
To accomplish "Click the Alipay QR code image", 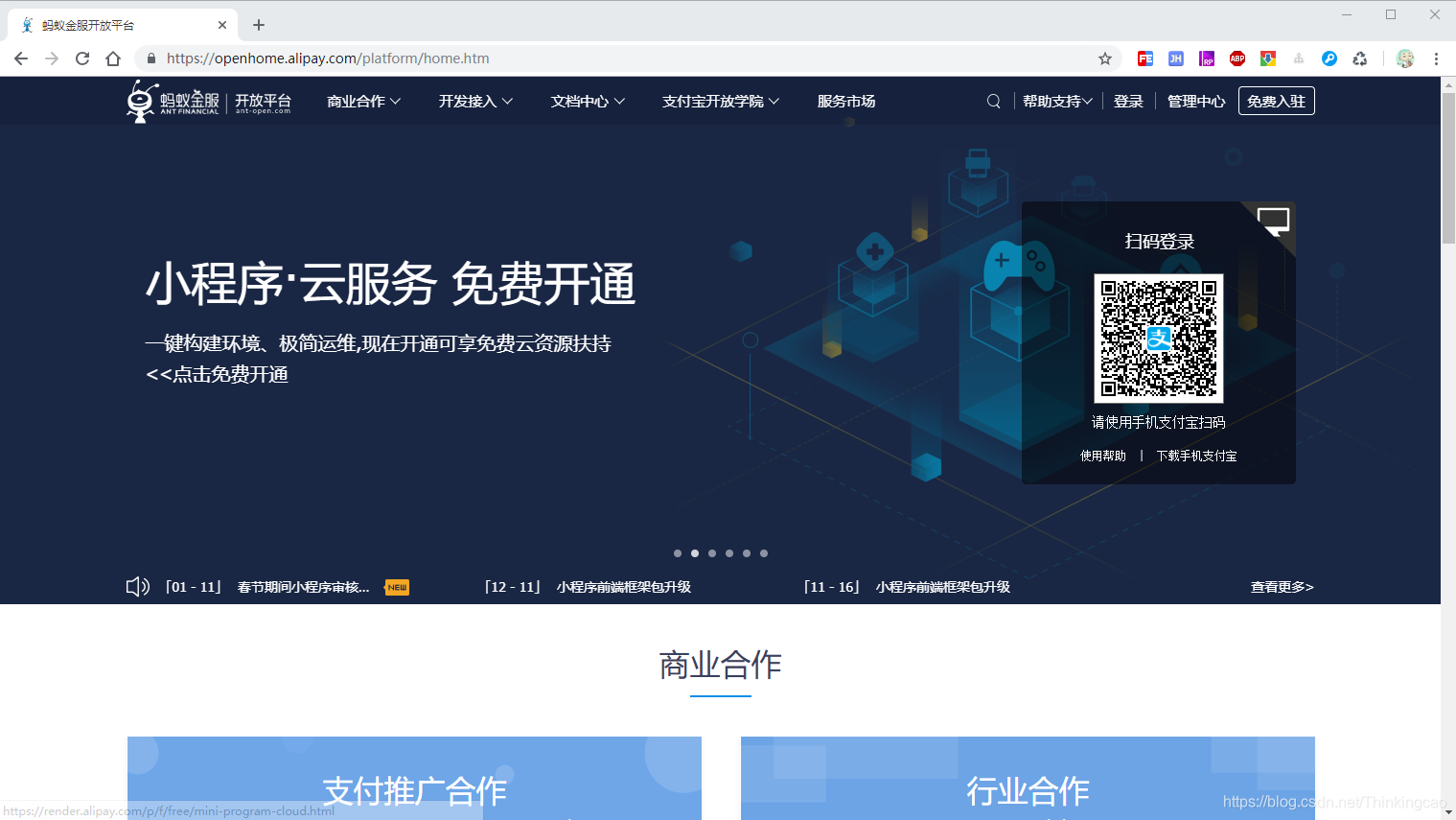I will coord(1159,338).
